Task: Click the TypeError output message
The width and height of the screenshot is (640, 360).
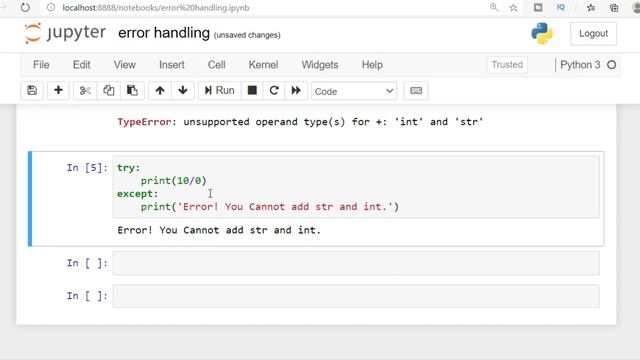Action: pyautogui.click(x=300, y=122)
